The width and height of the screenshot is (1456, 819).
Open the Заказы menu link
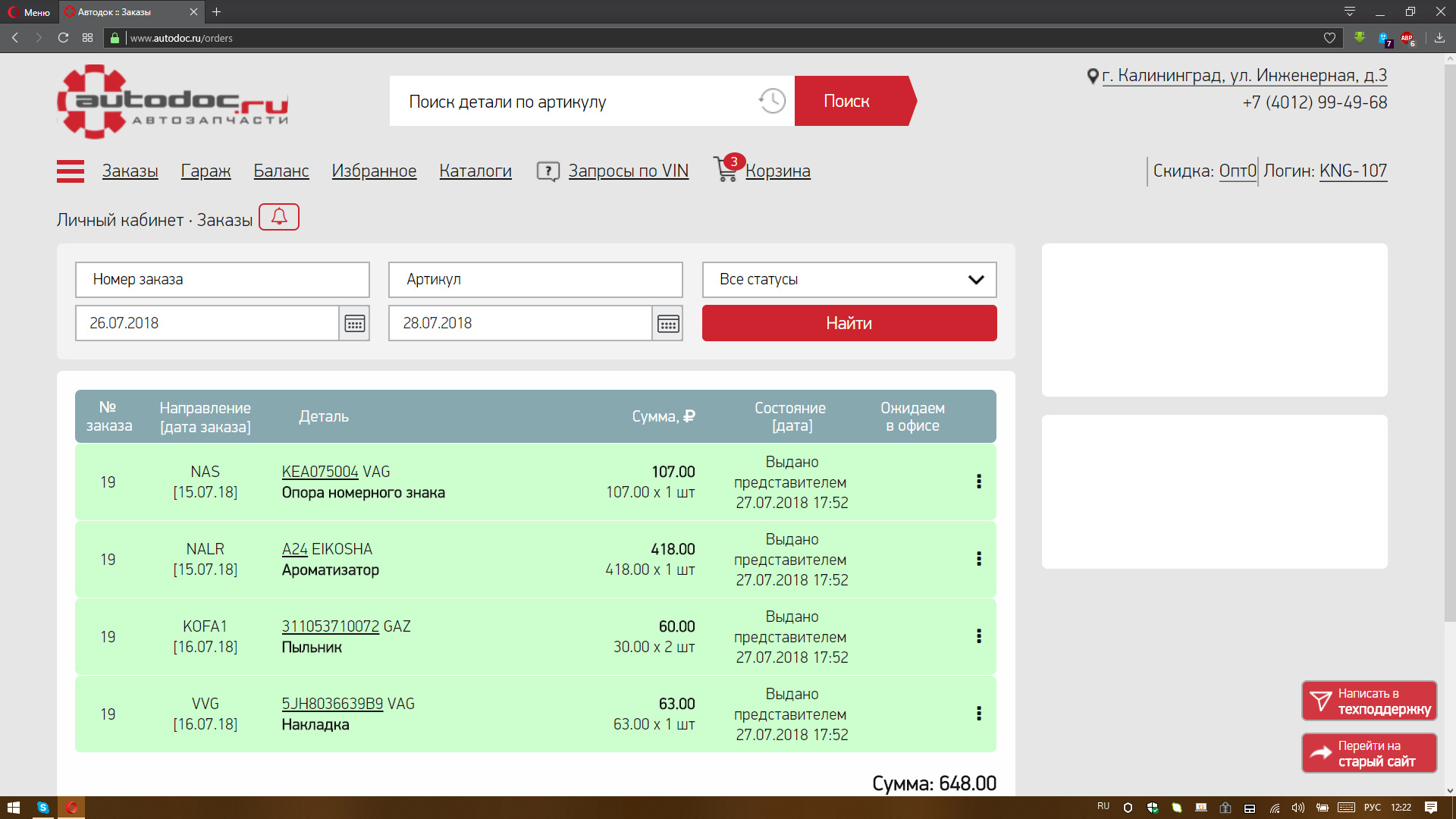(x=130, y=171)
